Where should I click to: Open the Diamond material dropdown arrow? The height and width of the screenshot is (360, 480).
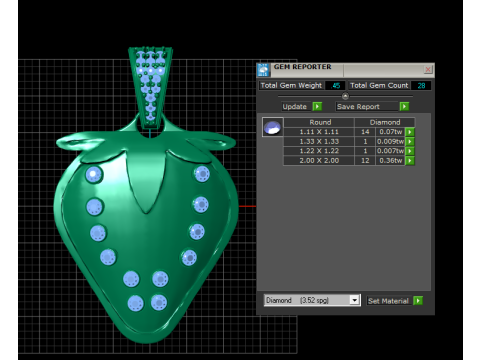click(x=355, y=300)
